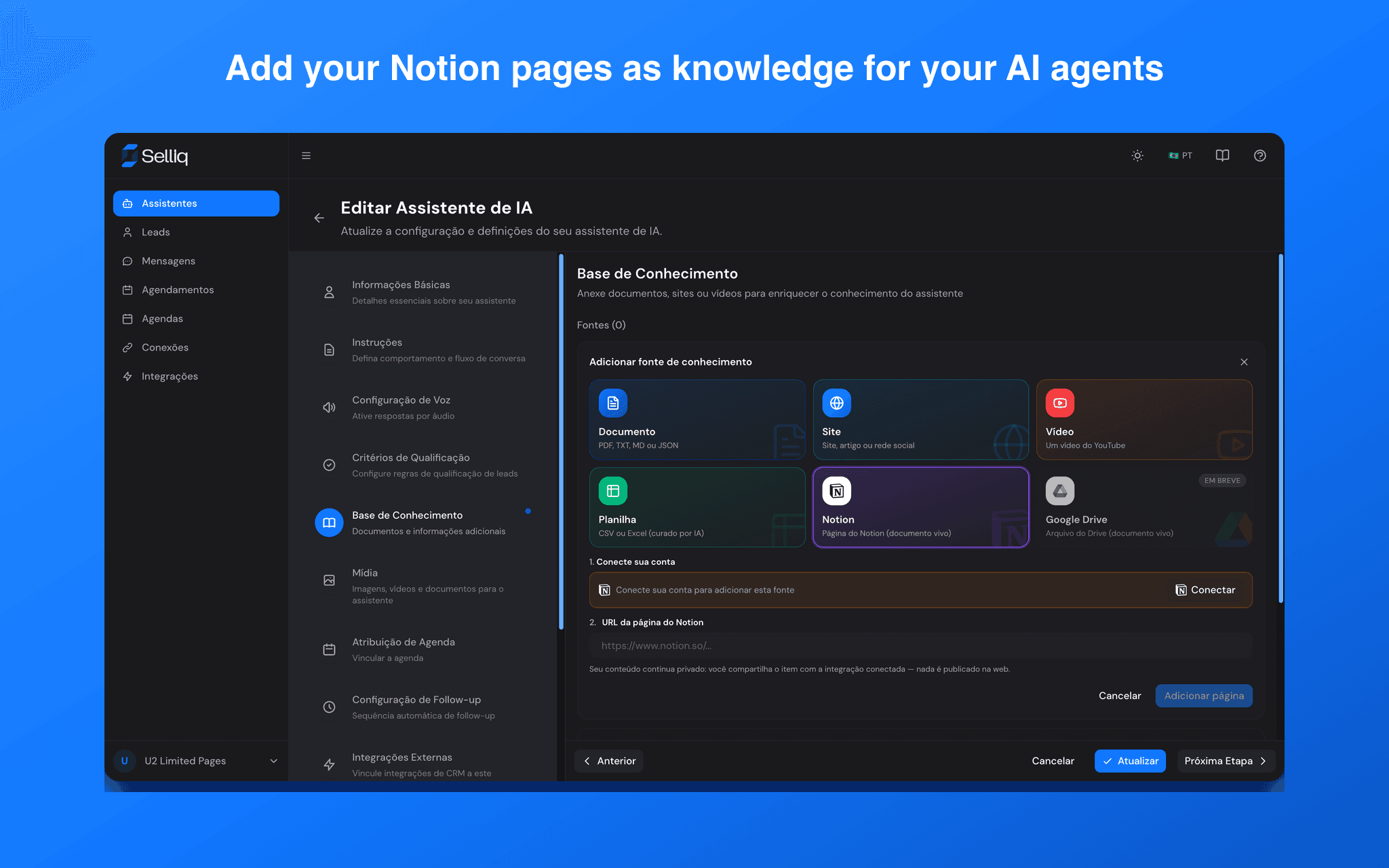Toggle the hamburger sidebar menu icon
Image resolution: width=1389 pixels, height=868 pixels.
click(x=306, y=156)
